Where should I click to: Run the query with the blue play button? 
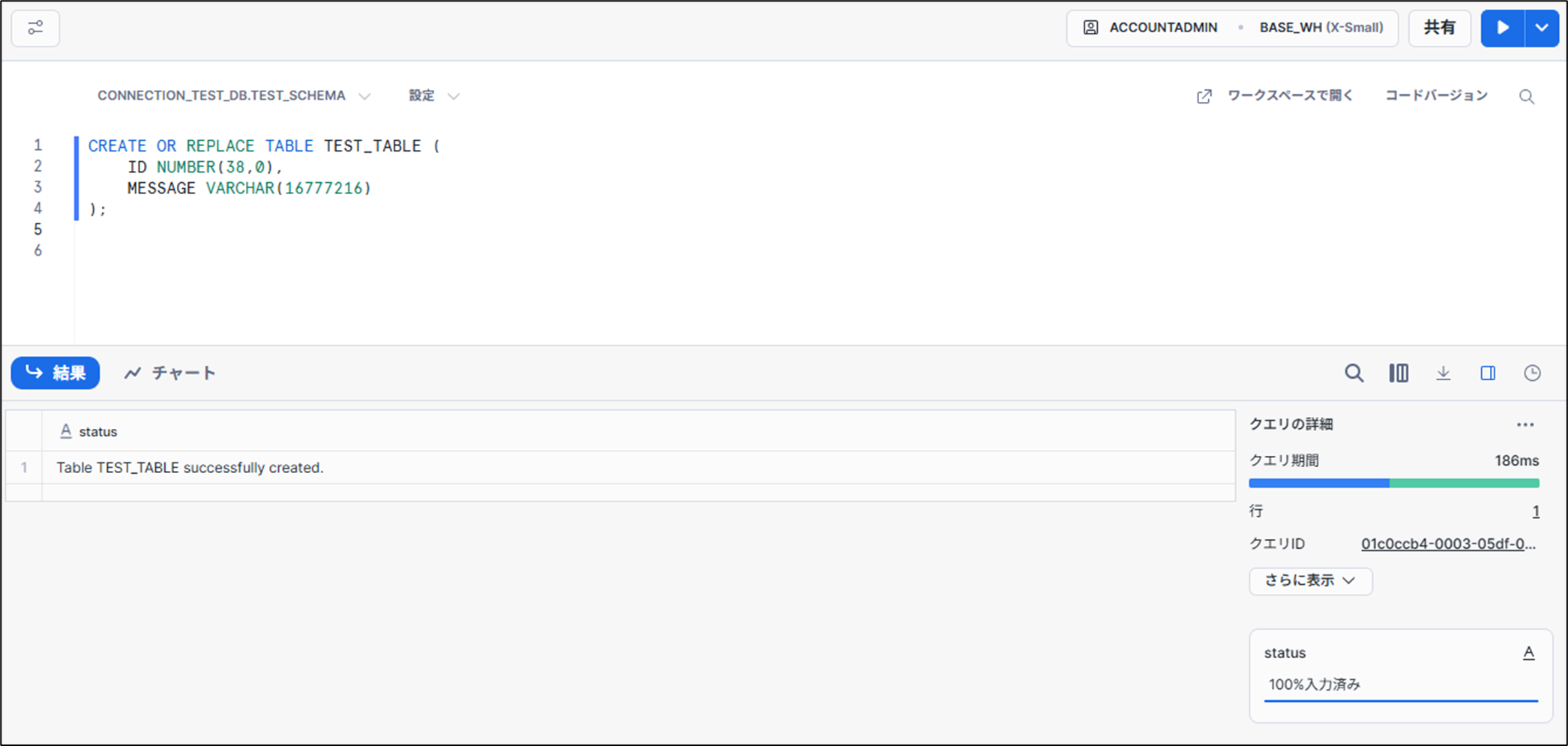tap(1502, 28)
